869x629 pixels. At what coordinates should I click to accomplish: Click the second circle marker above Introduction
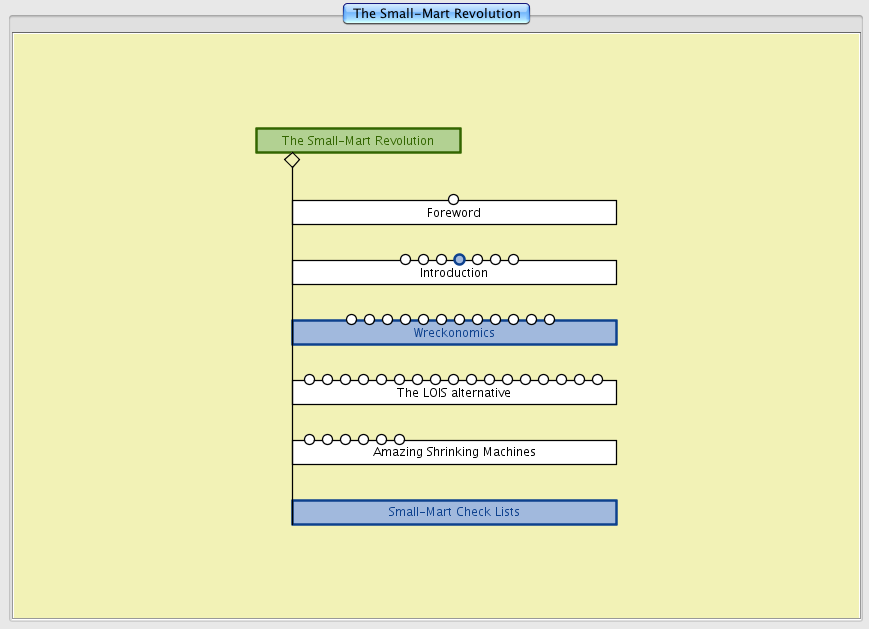tap(423, 260)
